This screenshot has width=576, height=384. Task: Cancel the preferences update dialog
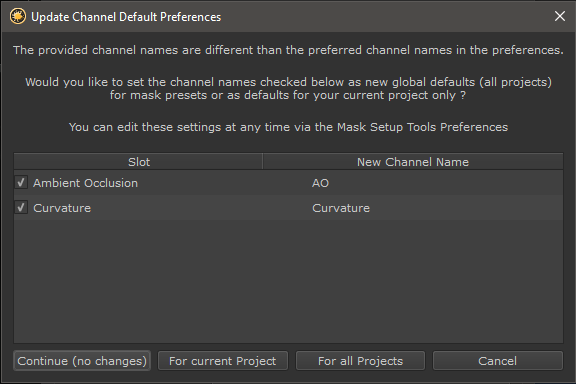pyautogui.click(x=497, y=361)
